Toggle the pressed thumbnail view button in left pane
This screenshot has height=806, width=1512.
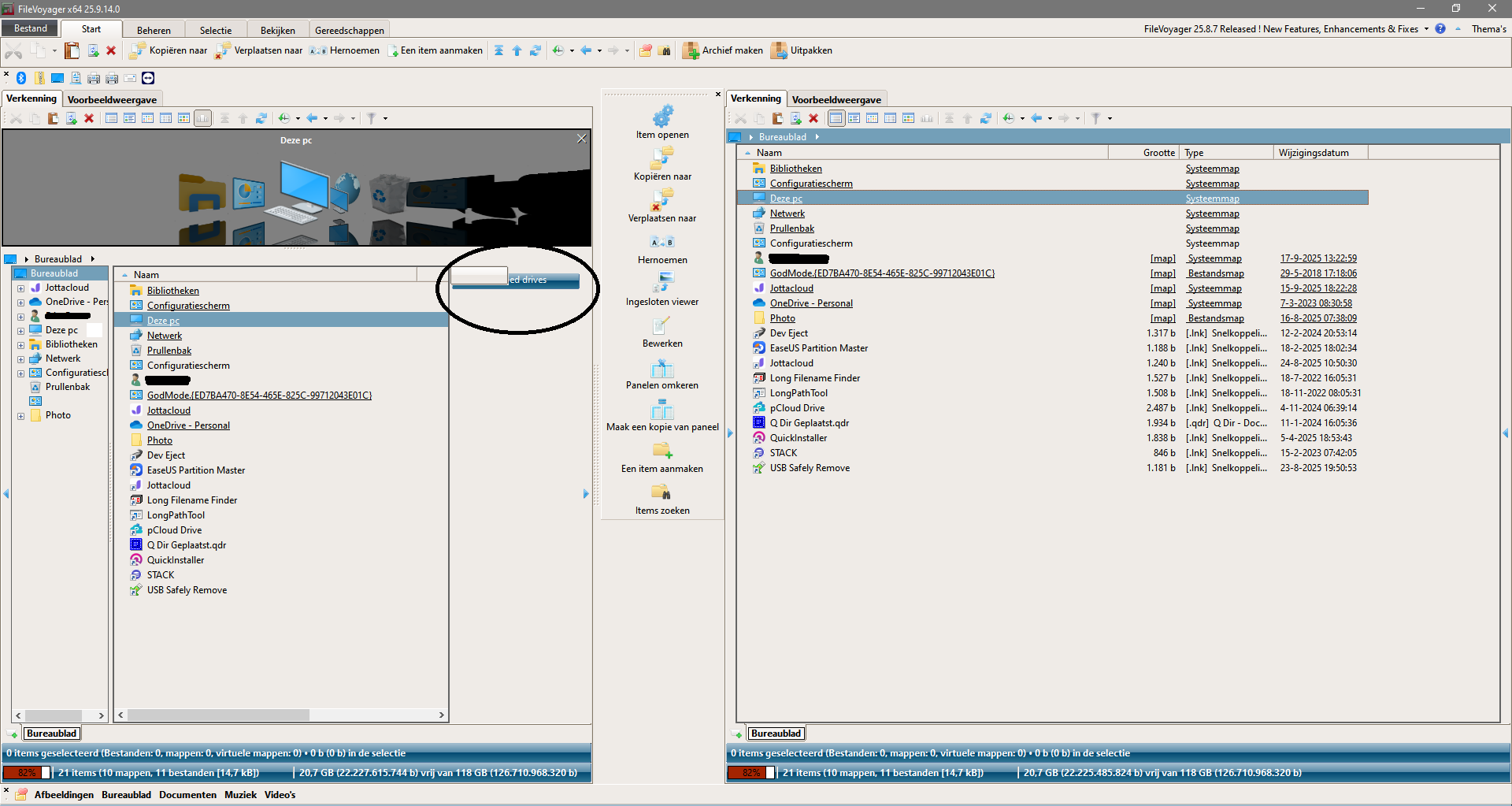point(202,118)
